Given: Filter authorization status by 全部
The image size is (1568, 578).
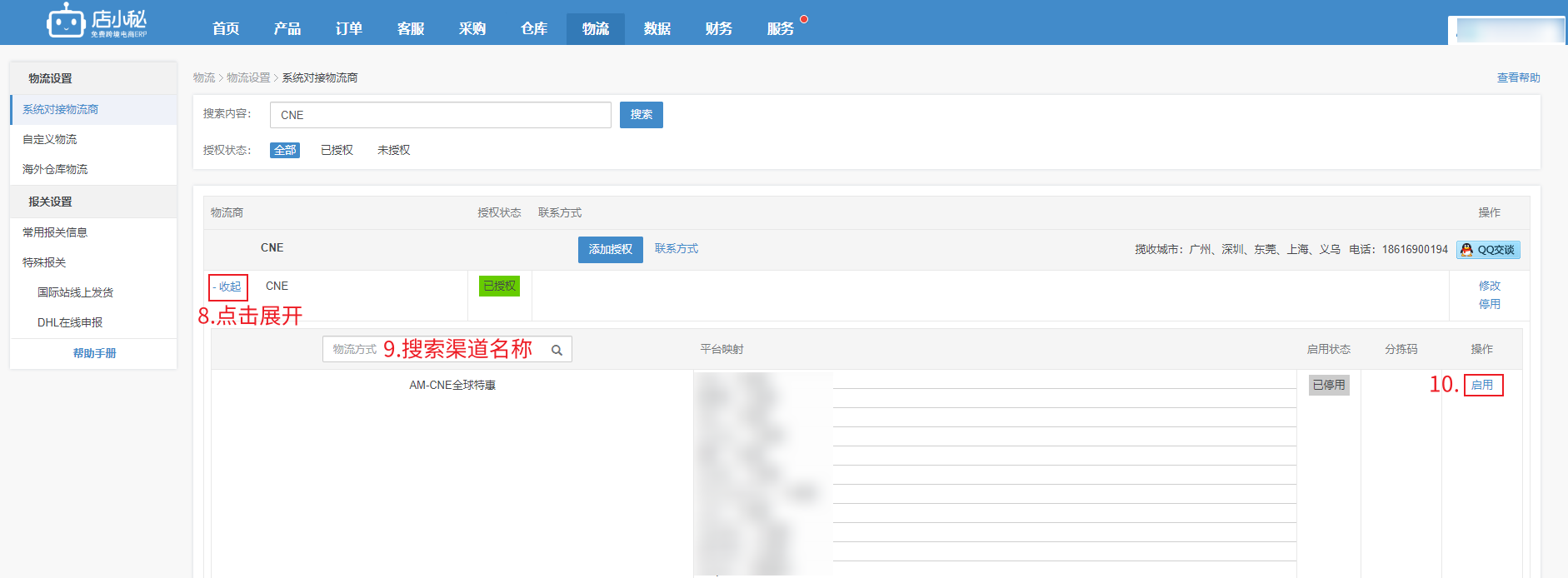Looking at the screenshot, I should (x=285, y=150).
